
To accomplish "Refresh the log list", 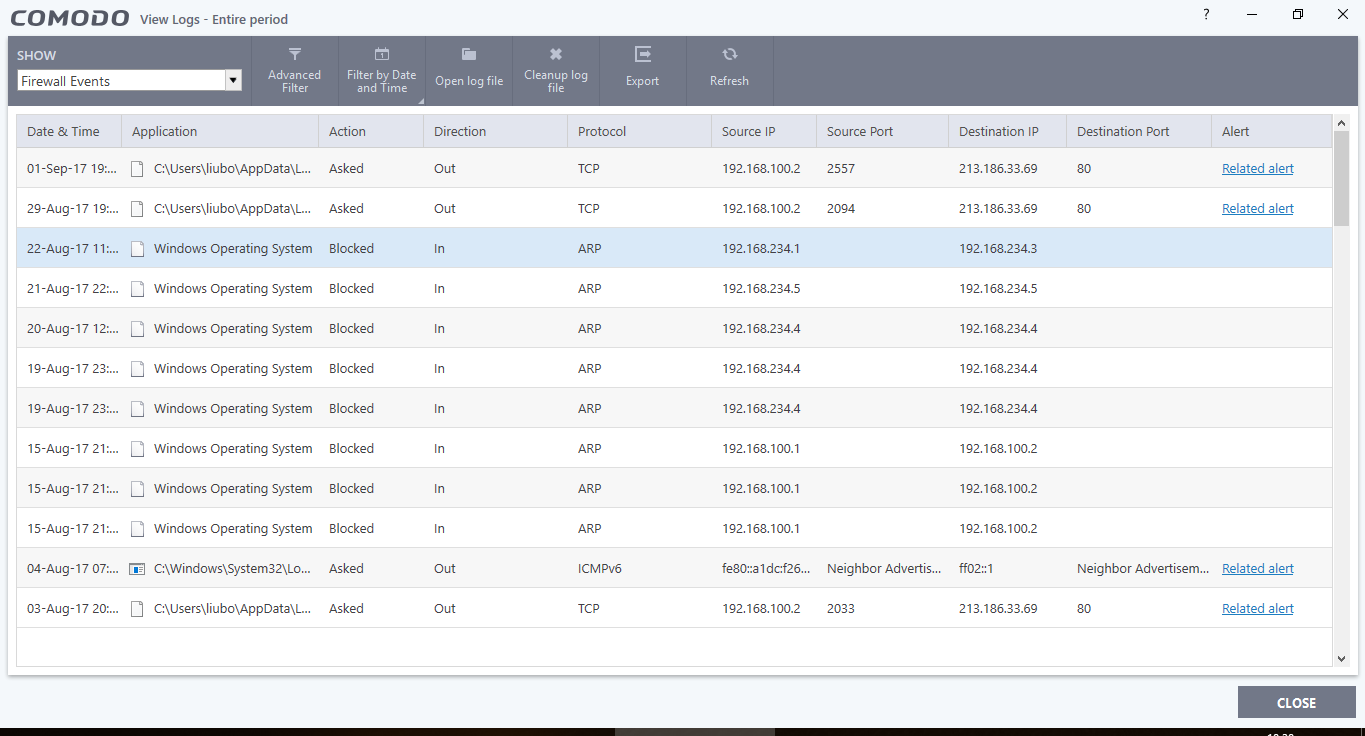I will click(x=730, y=71).
